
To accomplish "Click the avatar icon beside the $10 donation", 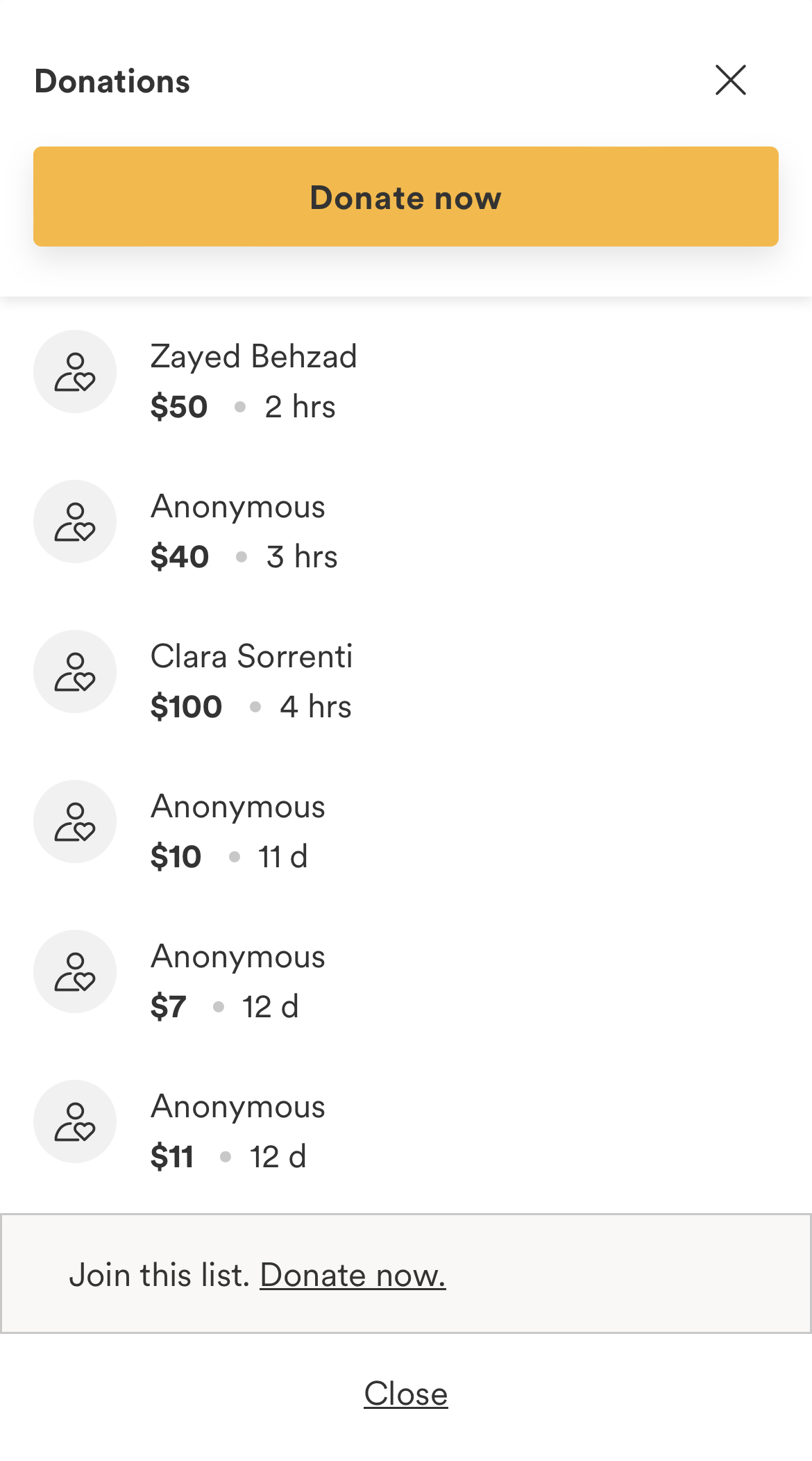I will 75,821.
